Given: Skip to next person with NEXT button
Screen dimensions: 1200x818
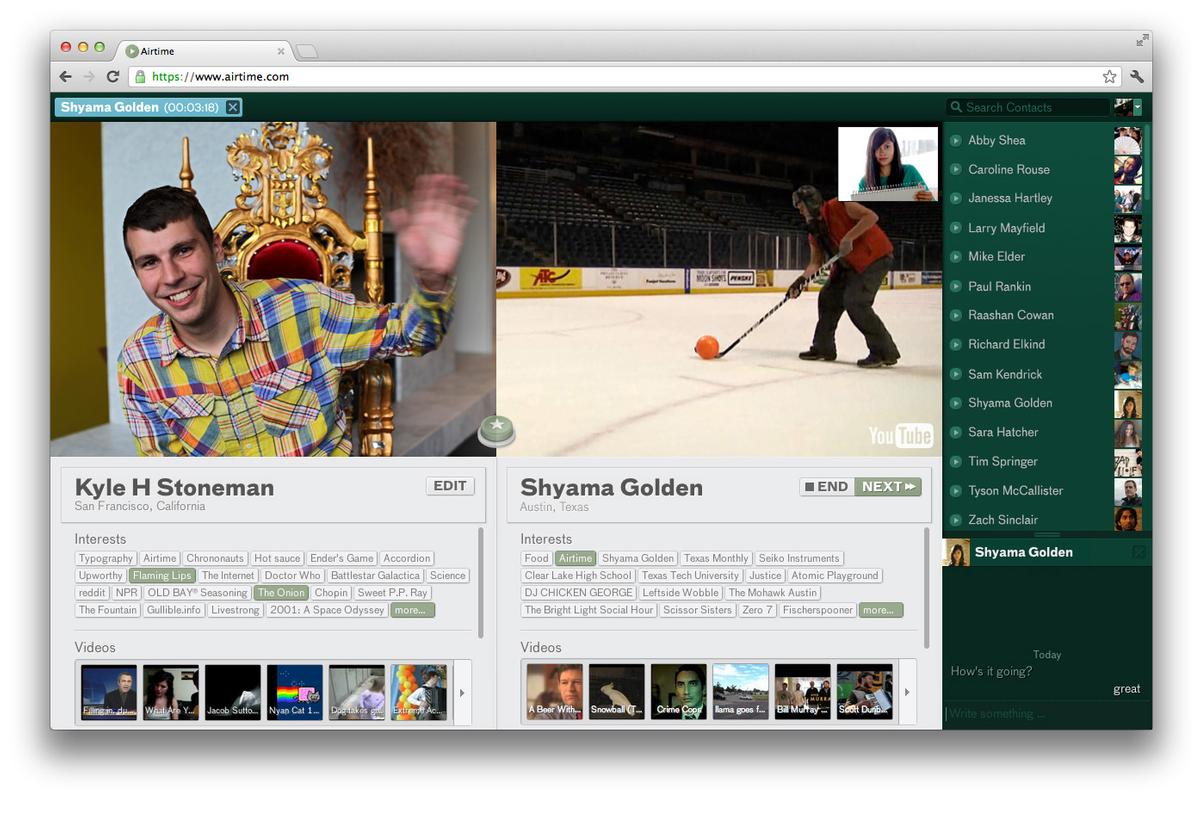Looking at the screenshot, I should click(x=888, y=487).
